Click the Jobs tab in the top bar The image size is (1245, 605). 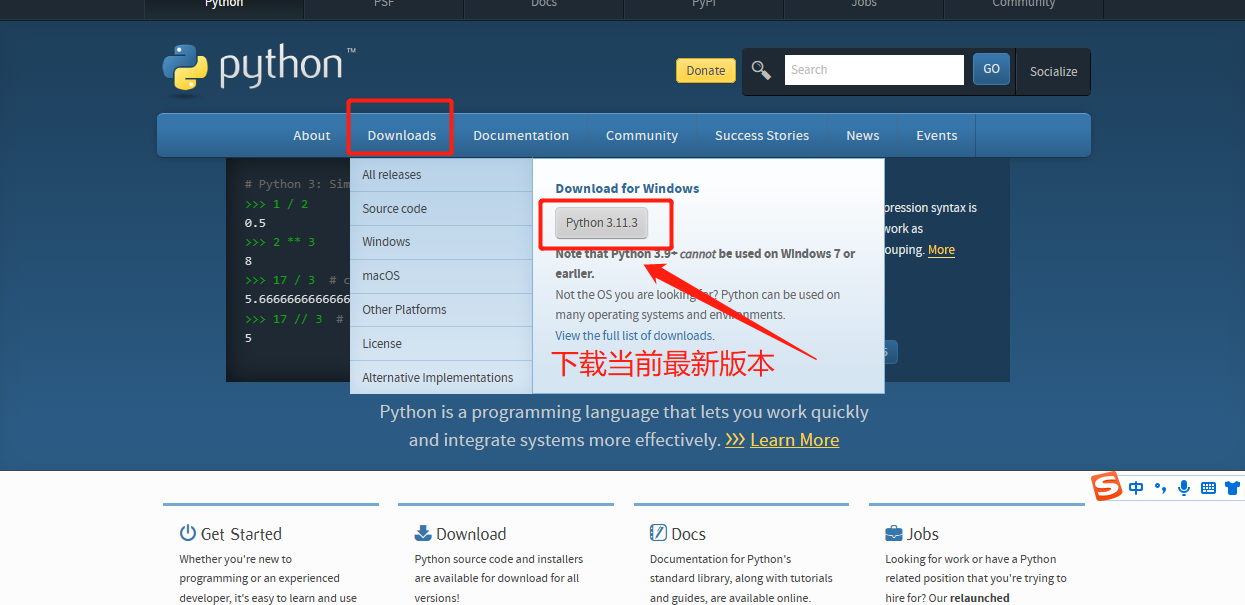coord(864,5)
